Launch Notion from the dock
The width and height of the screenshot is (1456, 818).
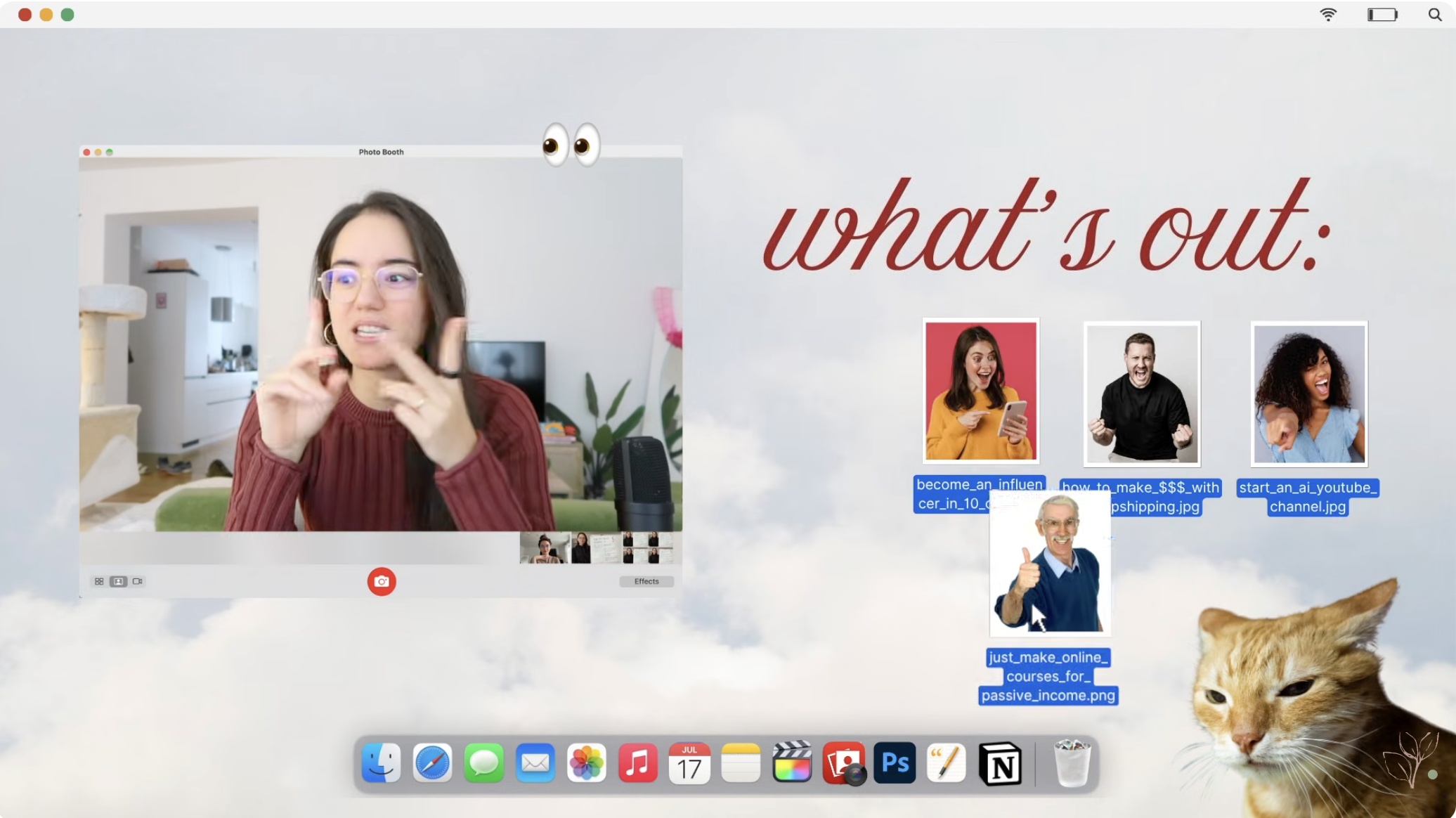[x=1000, y=764]
